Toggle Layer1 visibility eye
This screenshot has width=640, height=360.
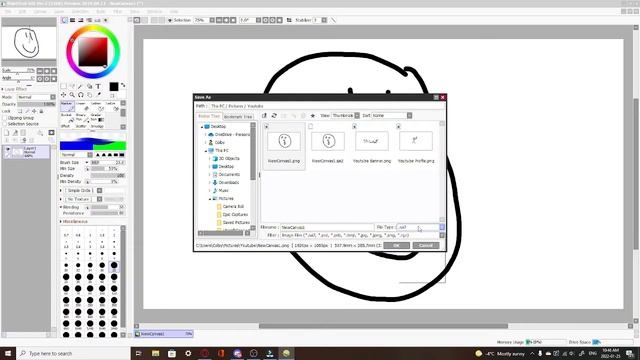7,149
